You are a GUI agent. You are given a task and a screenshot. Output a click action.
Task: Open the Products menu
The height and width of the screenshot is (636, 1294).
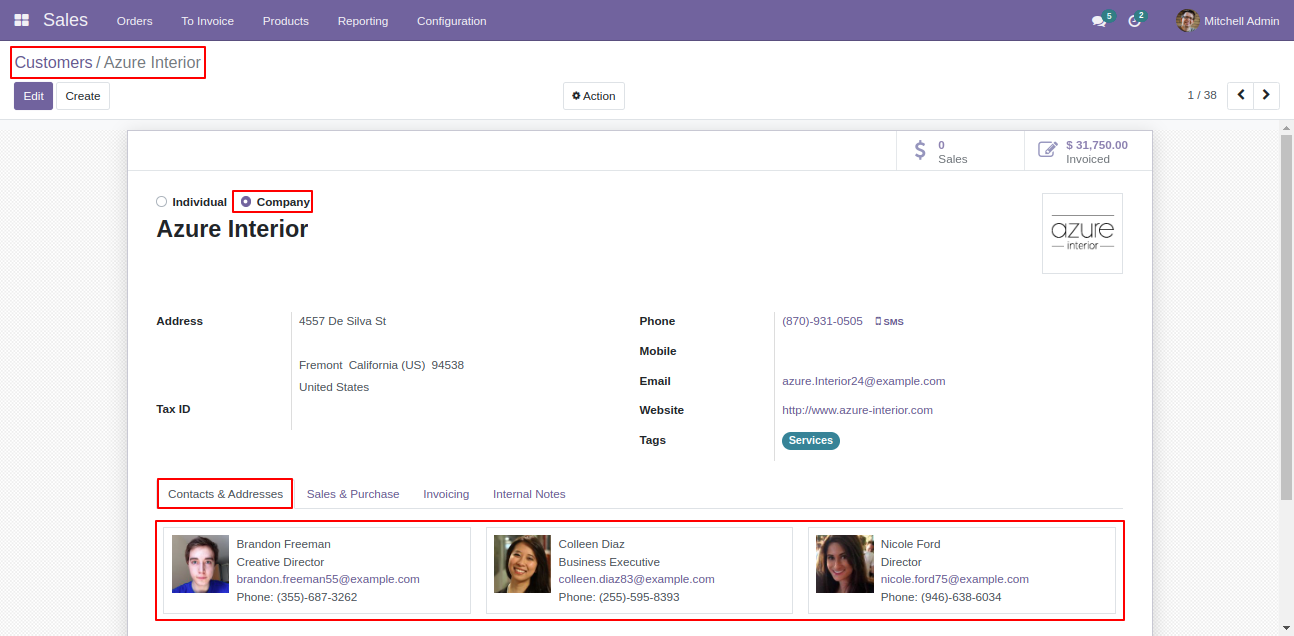pos(286,21)
